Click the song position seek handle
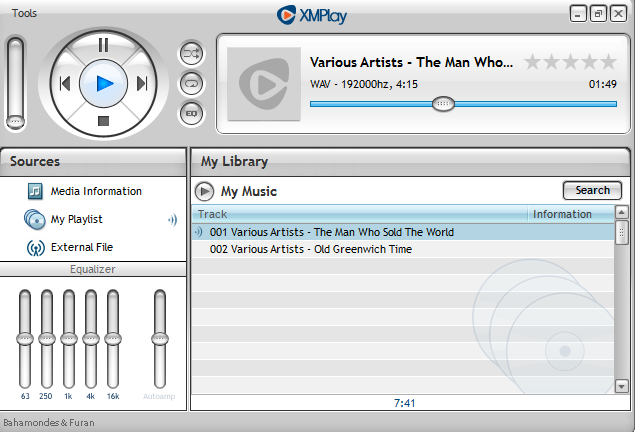Viewport: 635px width, 432px height. [x=443, y=104]
